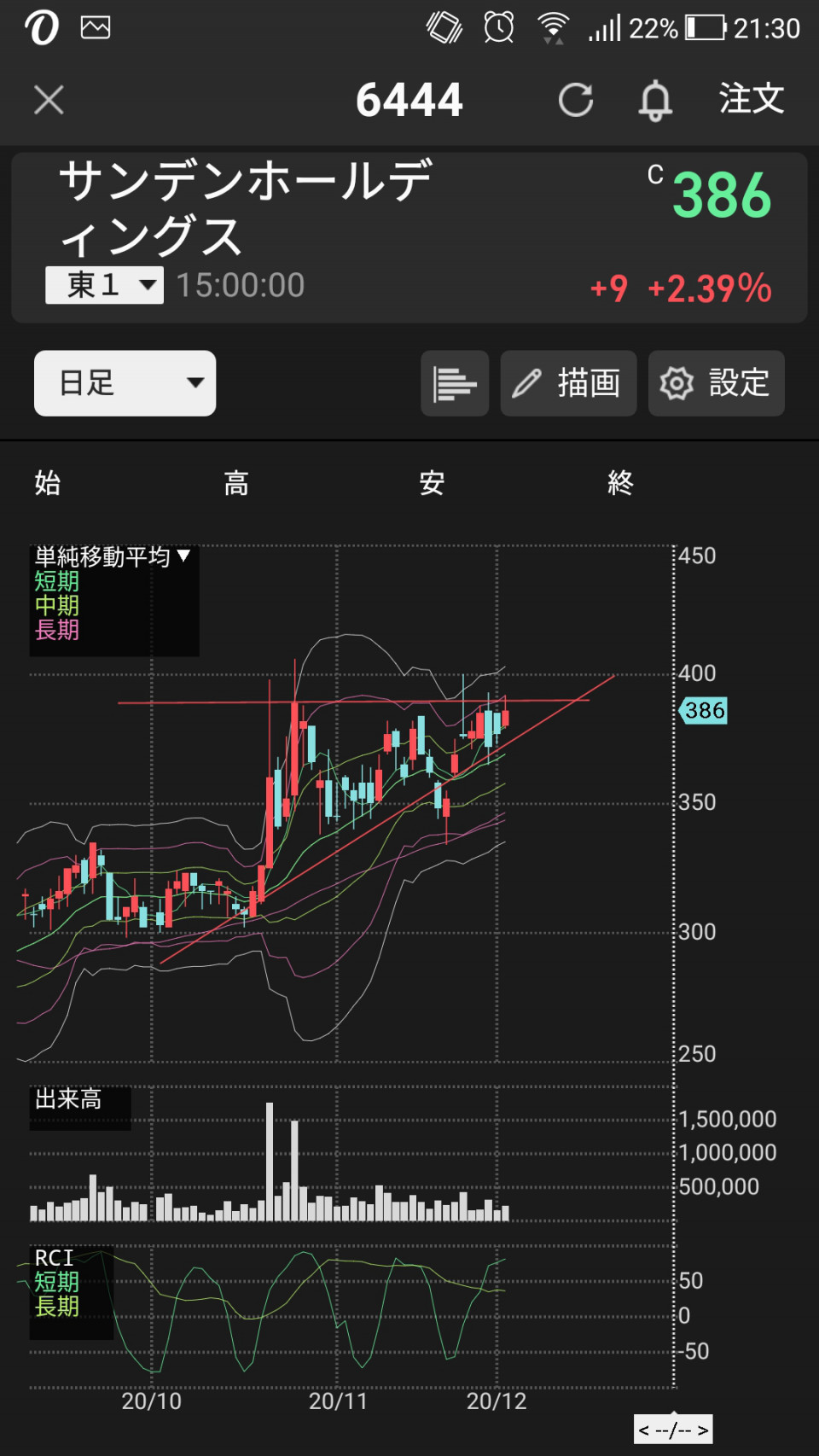This screenshot has height=1456, width=819.
Task: Tap the 20/10 date axis label
Action: point(151,1401)
